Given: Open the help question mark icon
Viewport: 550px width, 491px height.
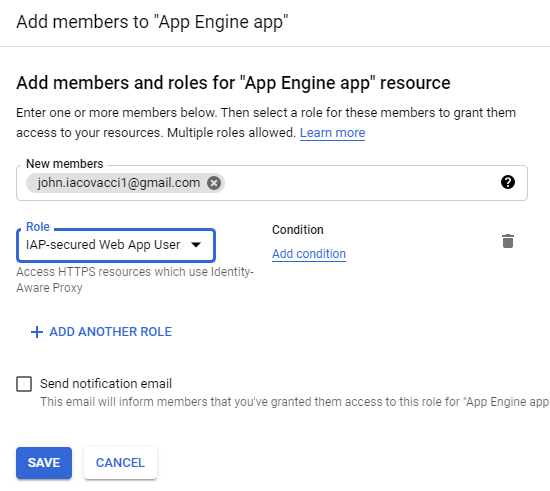Looking at the screenshot, I should 508,182.
